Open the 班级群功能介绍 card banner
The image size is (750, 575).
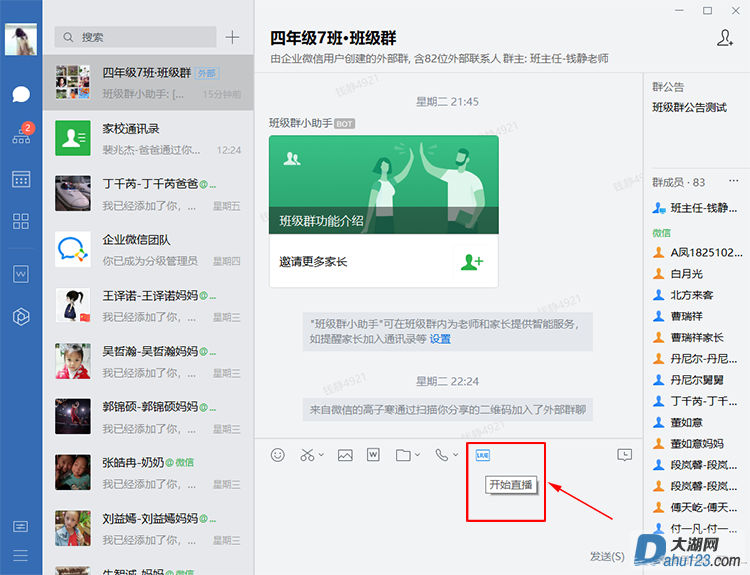(x=384, y=185)
